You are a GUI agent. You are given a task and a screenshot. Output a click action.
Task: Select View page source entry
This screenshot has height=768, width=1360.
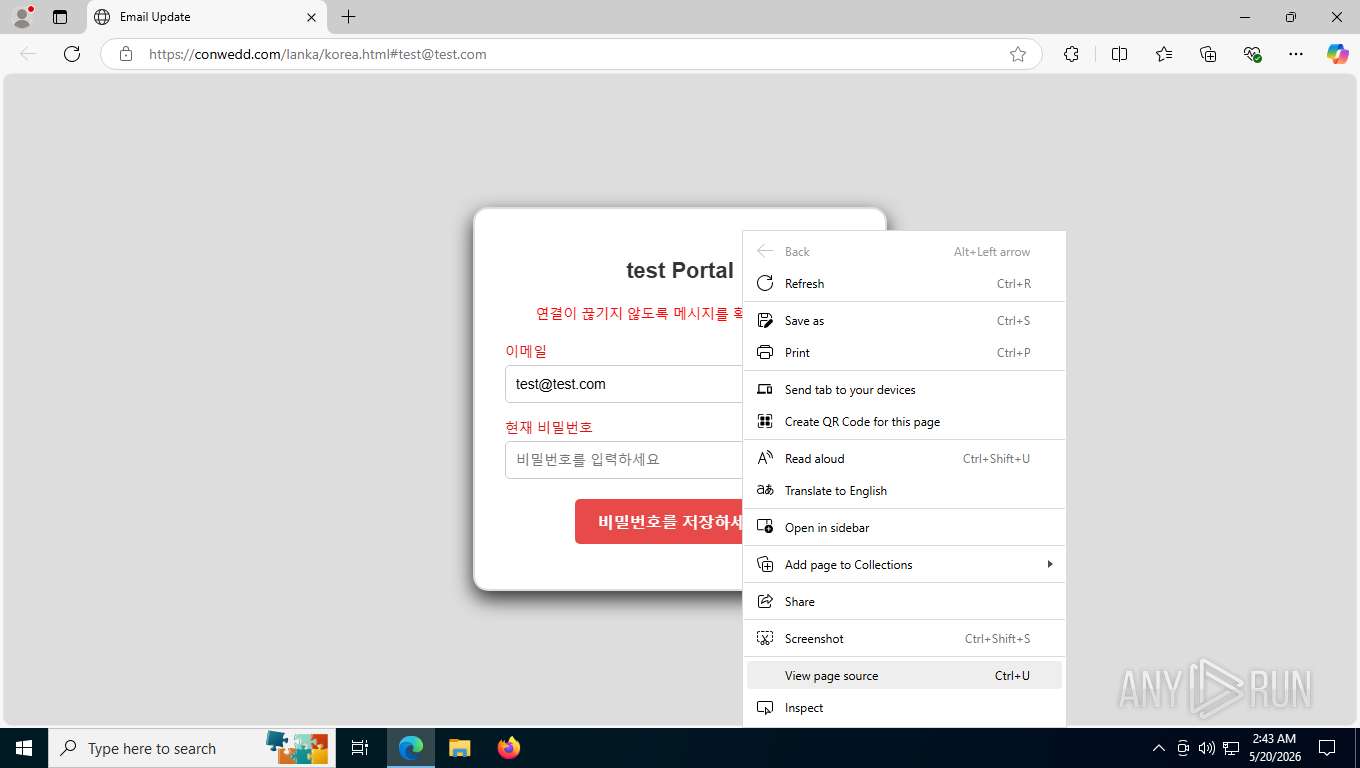905,676
